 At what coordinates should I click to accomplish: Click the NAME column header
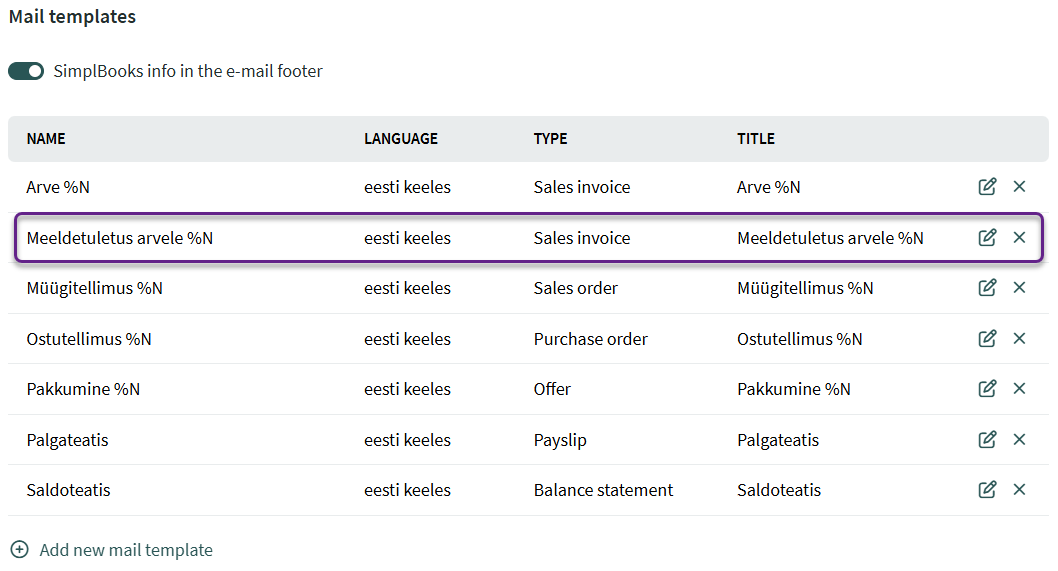[x=46, y=139]
